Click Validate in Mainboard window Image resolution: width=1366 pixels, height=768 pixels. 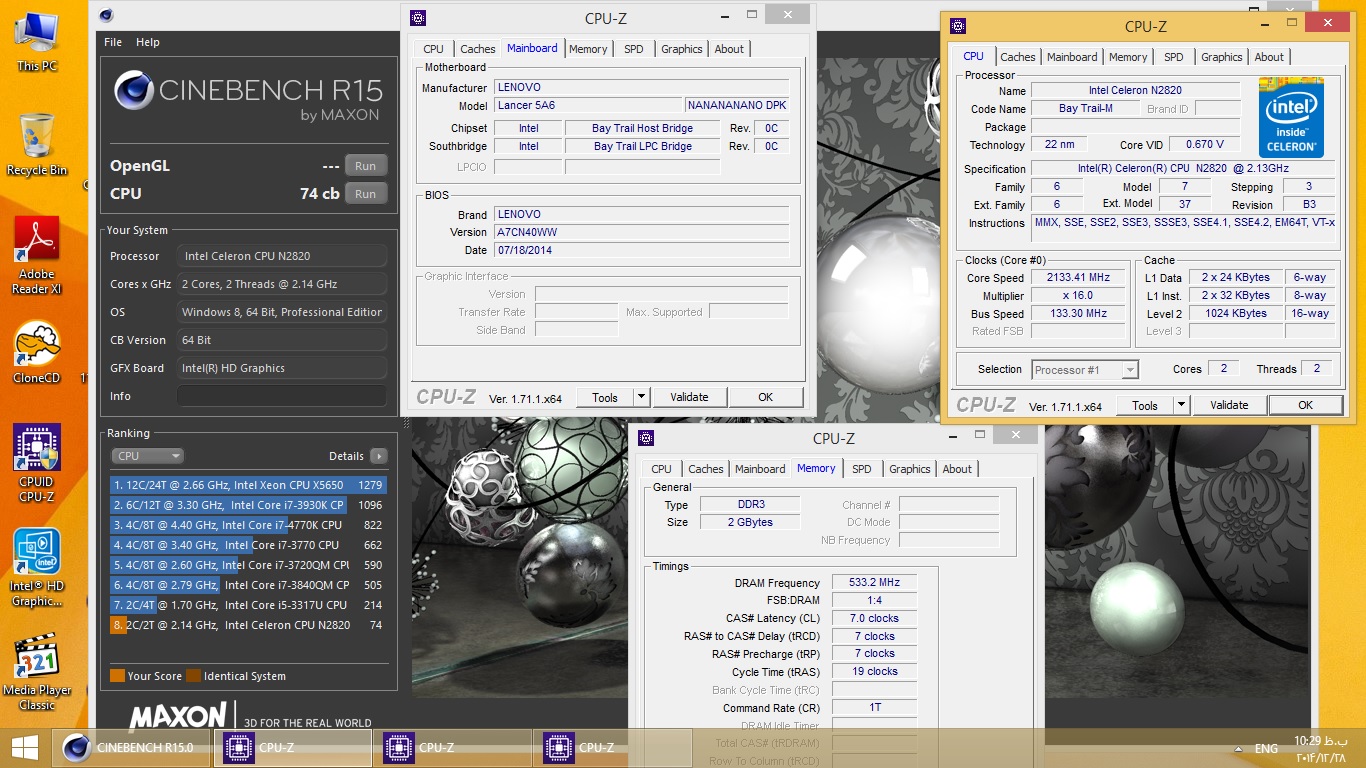point(689,397)
